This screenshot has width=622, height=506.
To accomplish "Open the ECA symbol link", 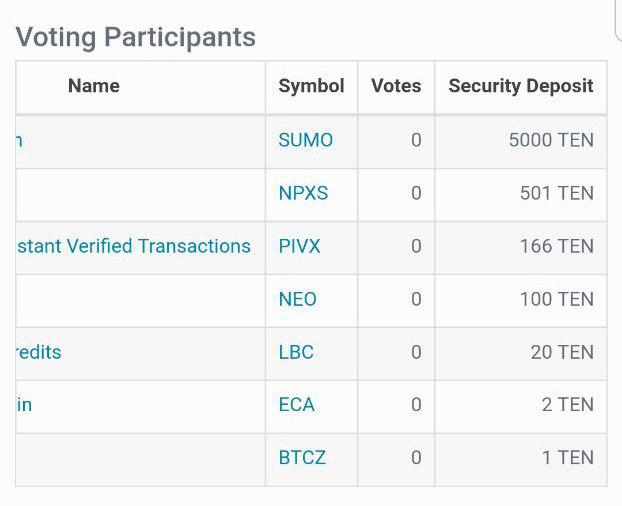I will tap(296, 405).
